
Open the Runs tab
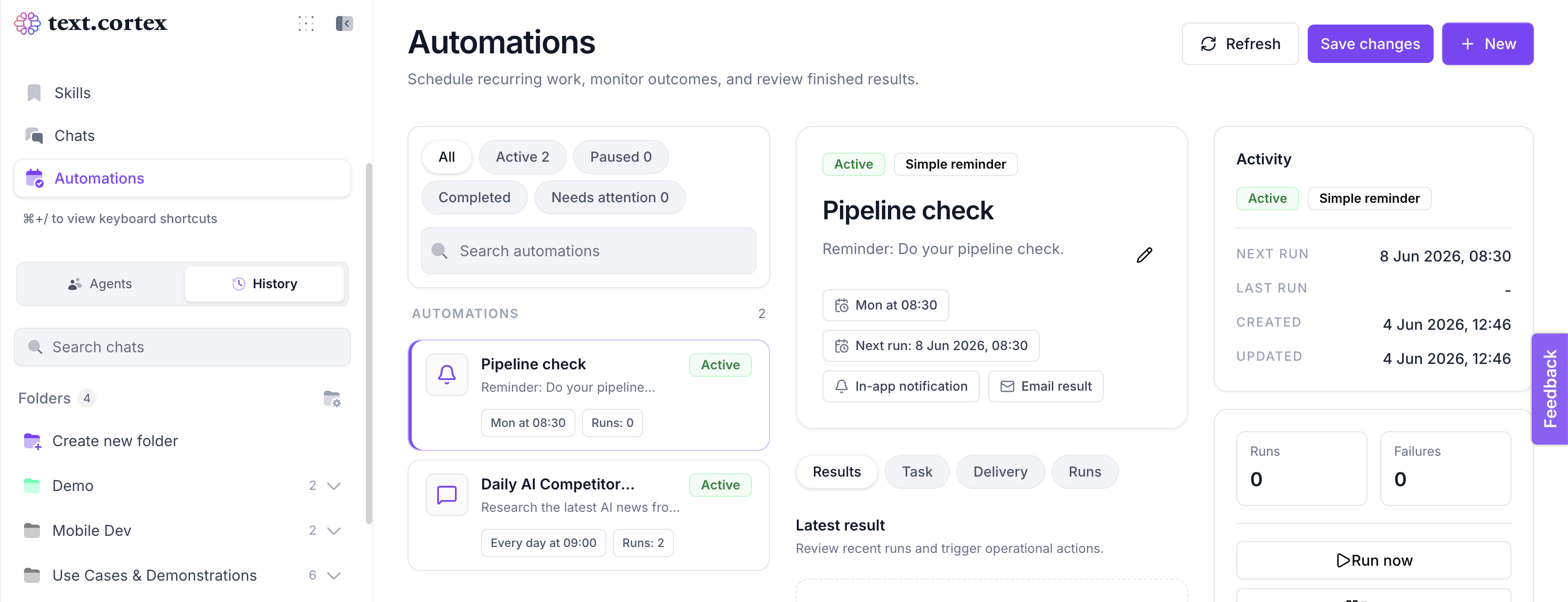point(1085,472)
